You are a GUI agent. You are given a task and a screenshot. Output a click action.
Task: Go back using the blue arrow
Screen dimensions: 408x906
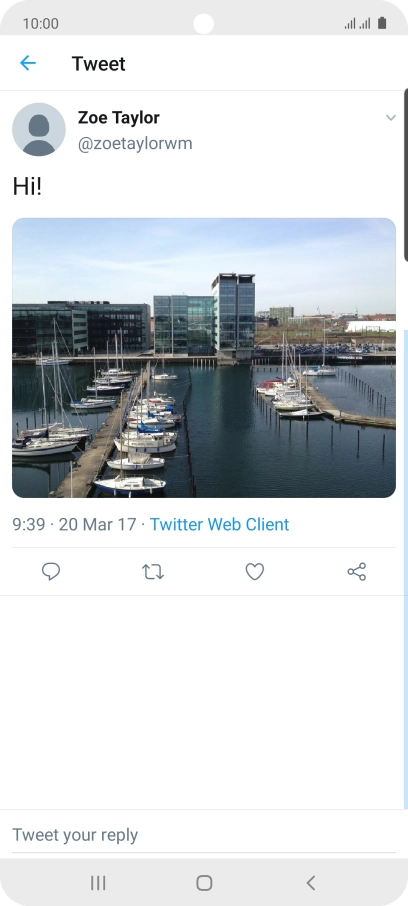28,63
